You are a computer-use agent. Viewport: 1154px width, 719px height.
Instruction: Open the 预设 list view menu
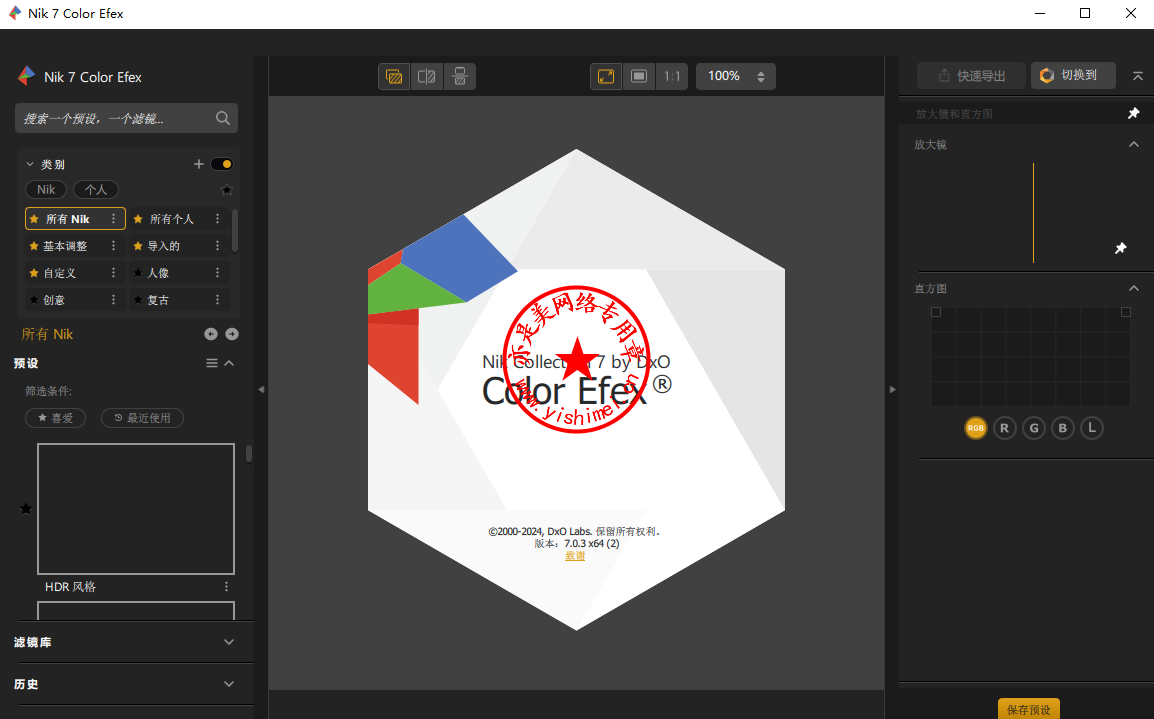pyautogui.click(x=212, y=363)
